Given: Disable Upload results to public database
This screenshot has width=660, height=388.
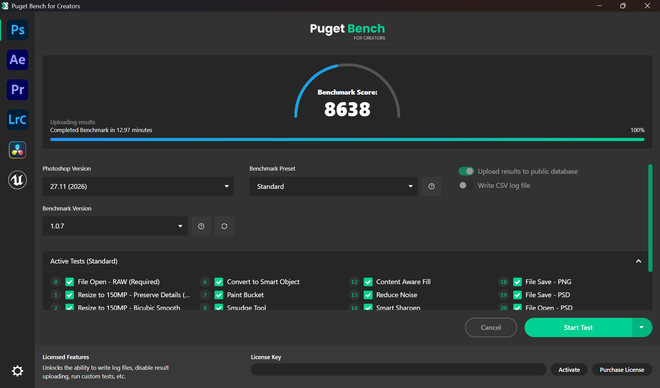Looking at the screenshot, I should click(466, 171).
